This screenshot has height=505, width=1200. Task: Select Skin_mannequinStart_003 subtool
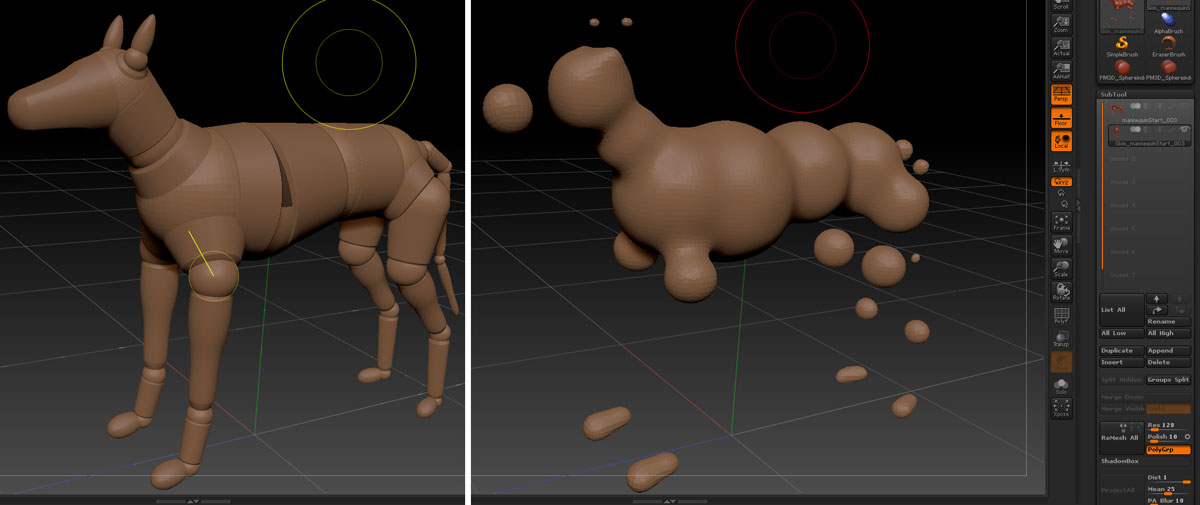click(x=1149, y=136)
